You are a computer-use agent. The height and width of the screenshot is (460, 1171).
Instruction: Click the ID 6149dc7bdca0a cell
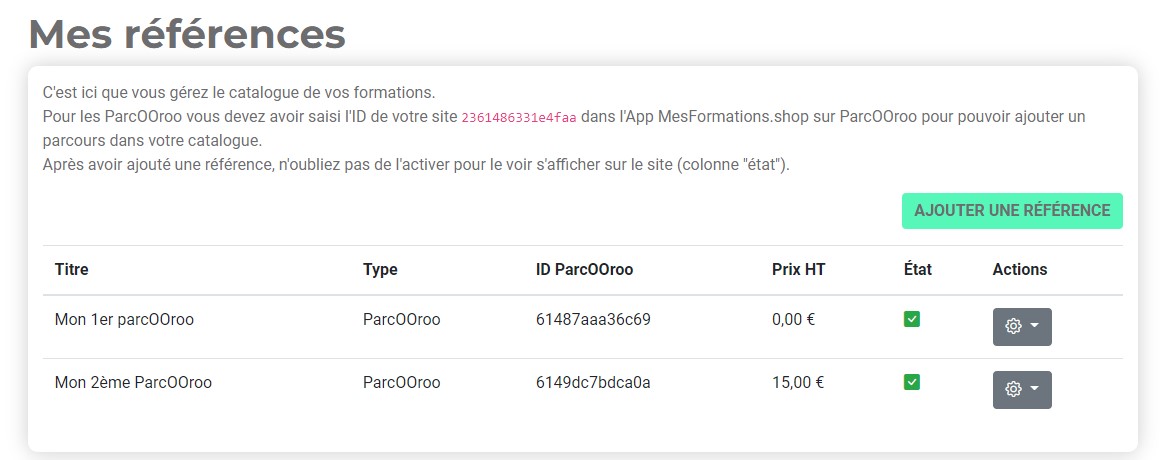coord(593,382)
